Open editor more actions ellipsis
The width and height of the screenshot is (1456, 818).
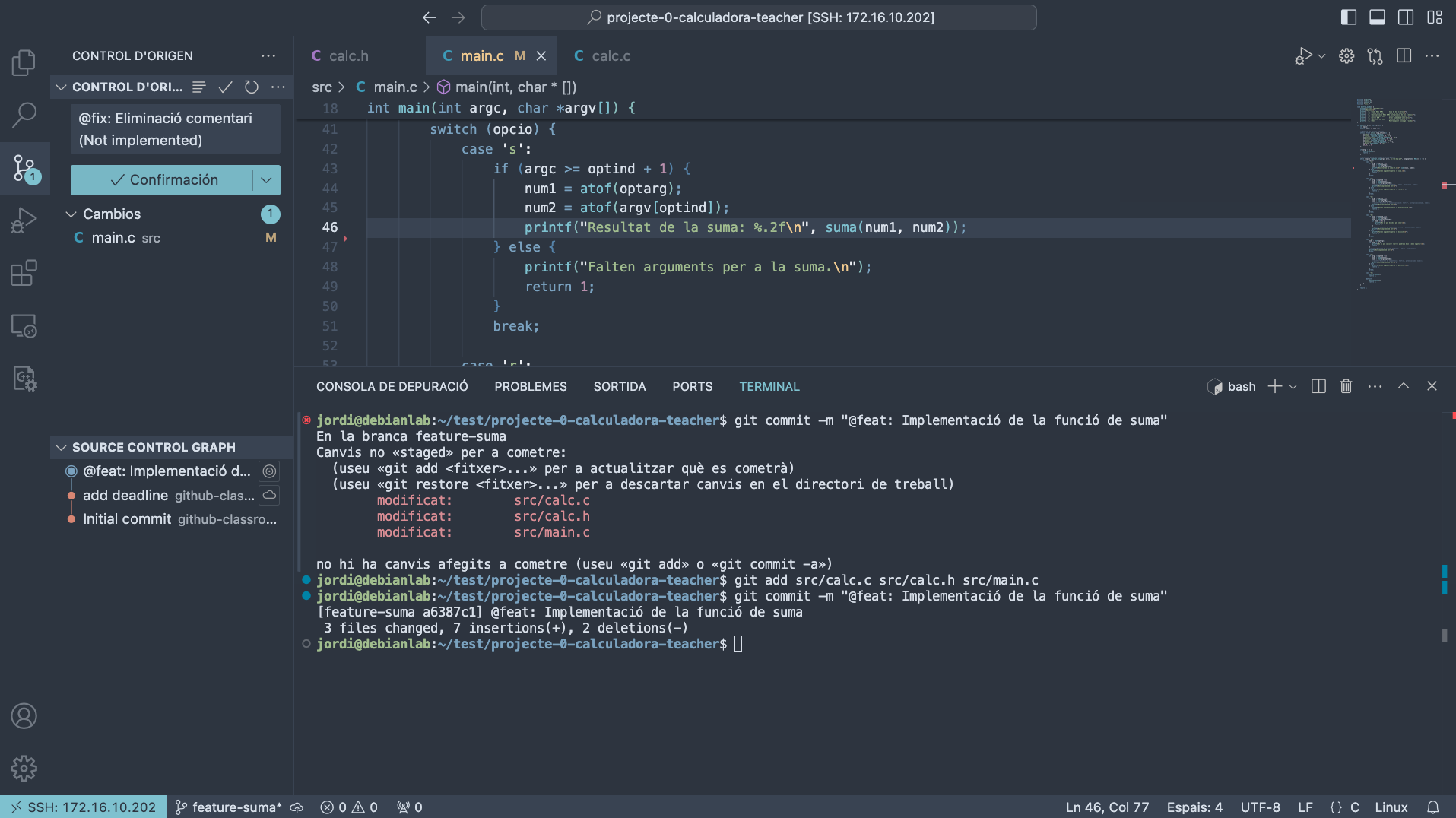[1432, 55]
